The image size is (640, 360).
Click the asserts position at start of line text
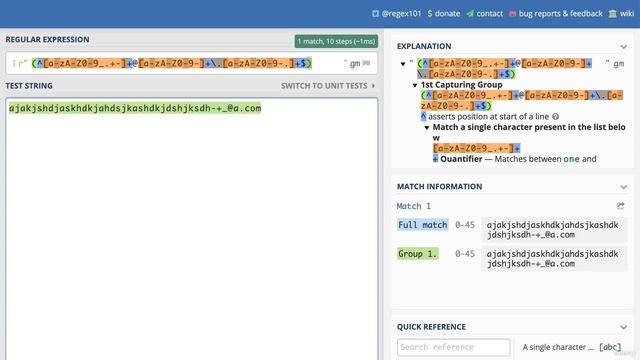point(489,117)
